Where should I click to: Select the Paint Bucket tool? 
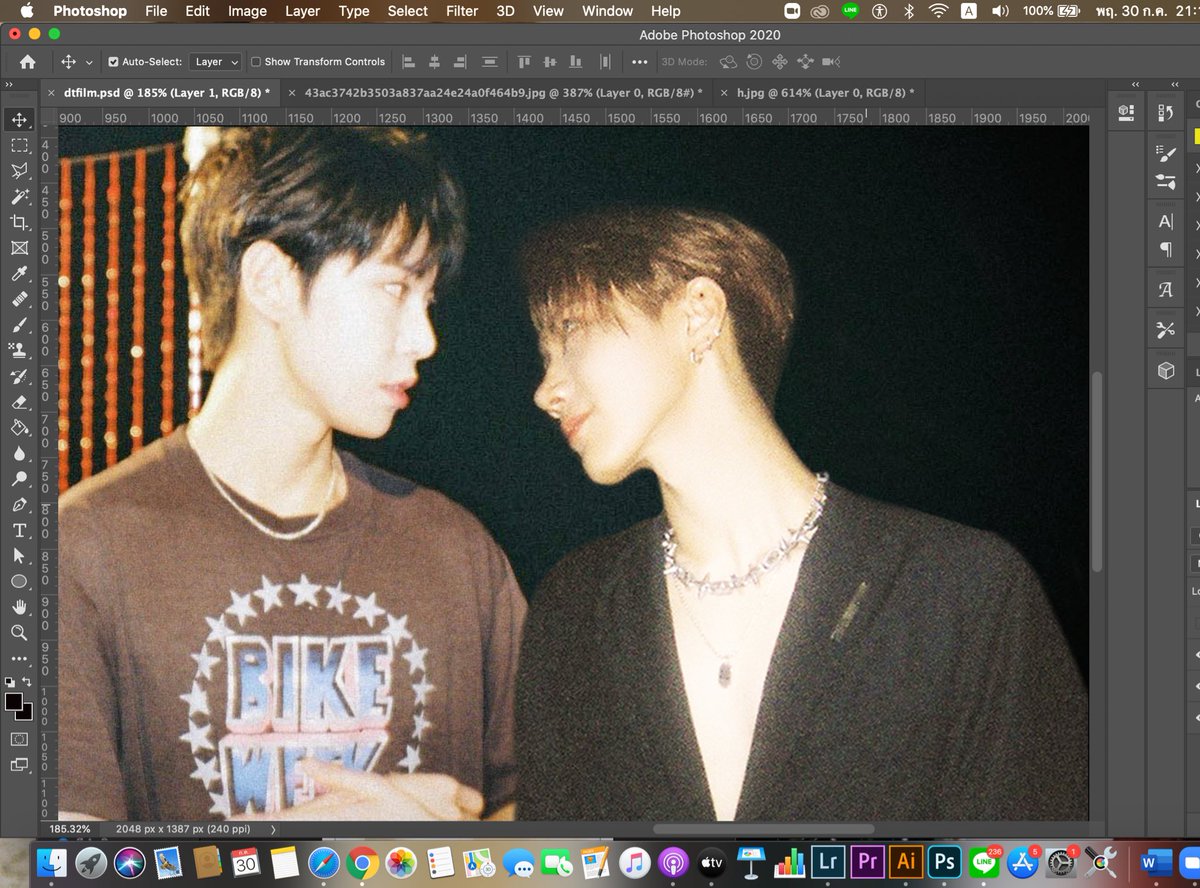(19, 428)
